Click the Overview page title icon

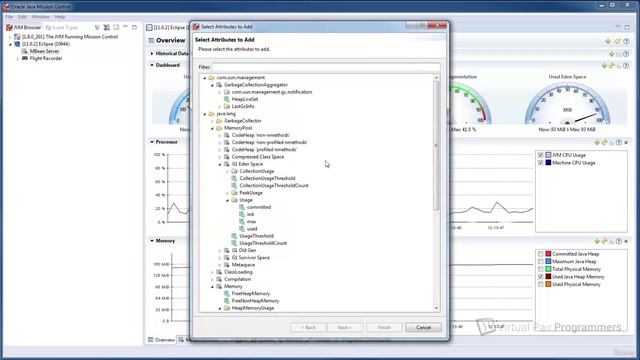coord(151,40)
